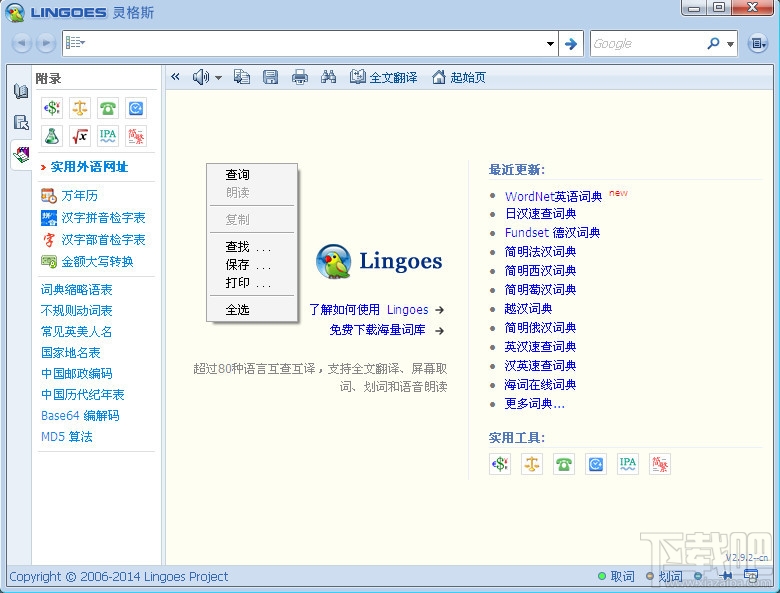Choose 查找 ... from the context menu
Screen dimensions: 780x593
point(252,247)
